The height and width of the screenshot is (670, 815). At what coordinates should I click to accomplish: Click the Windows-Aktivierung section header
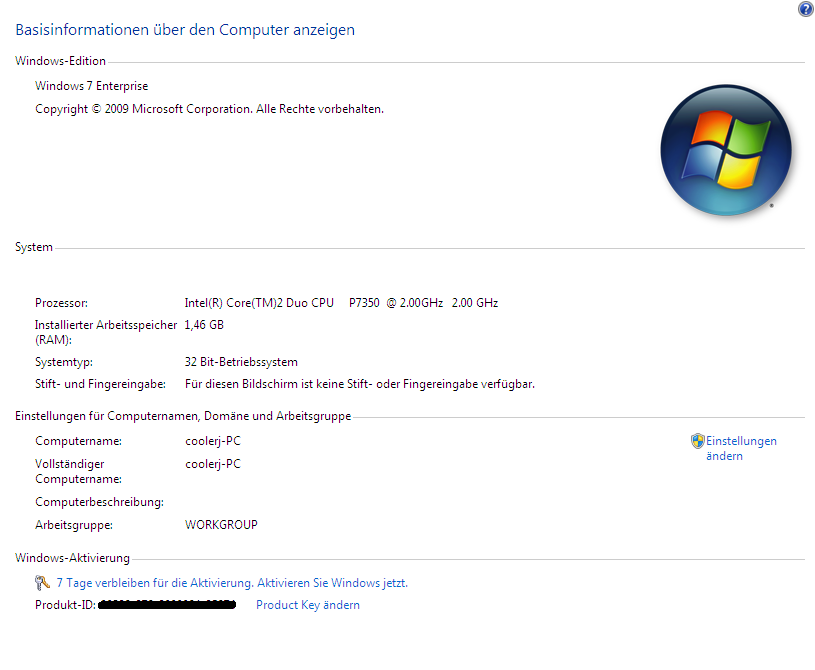(72, 558)
